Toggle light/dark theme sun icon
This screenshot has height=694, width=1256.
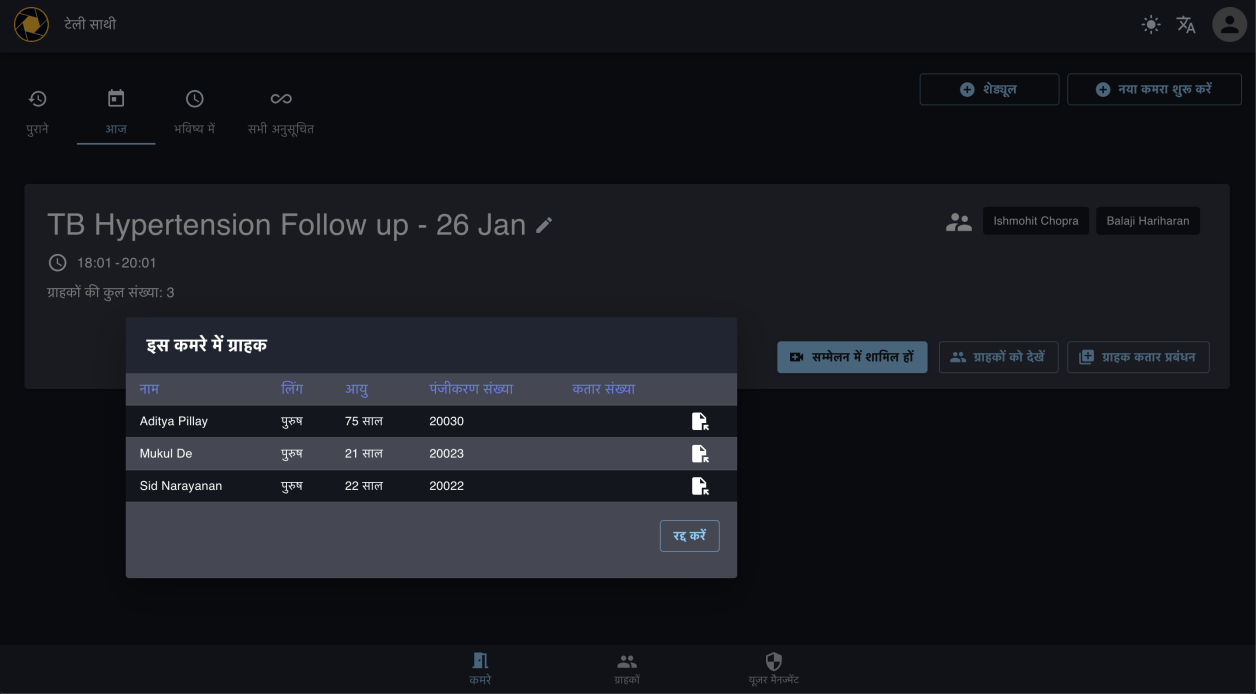tap(1151, 25)
